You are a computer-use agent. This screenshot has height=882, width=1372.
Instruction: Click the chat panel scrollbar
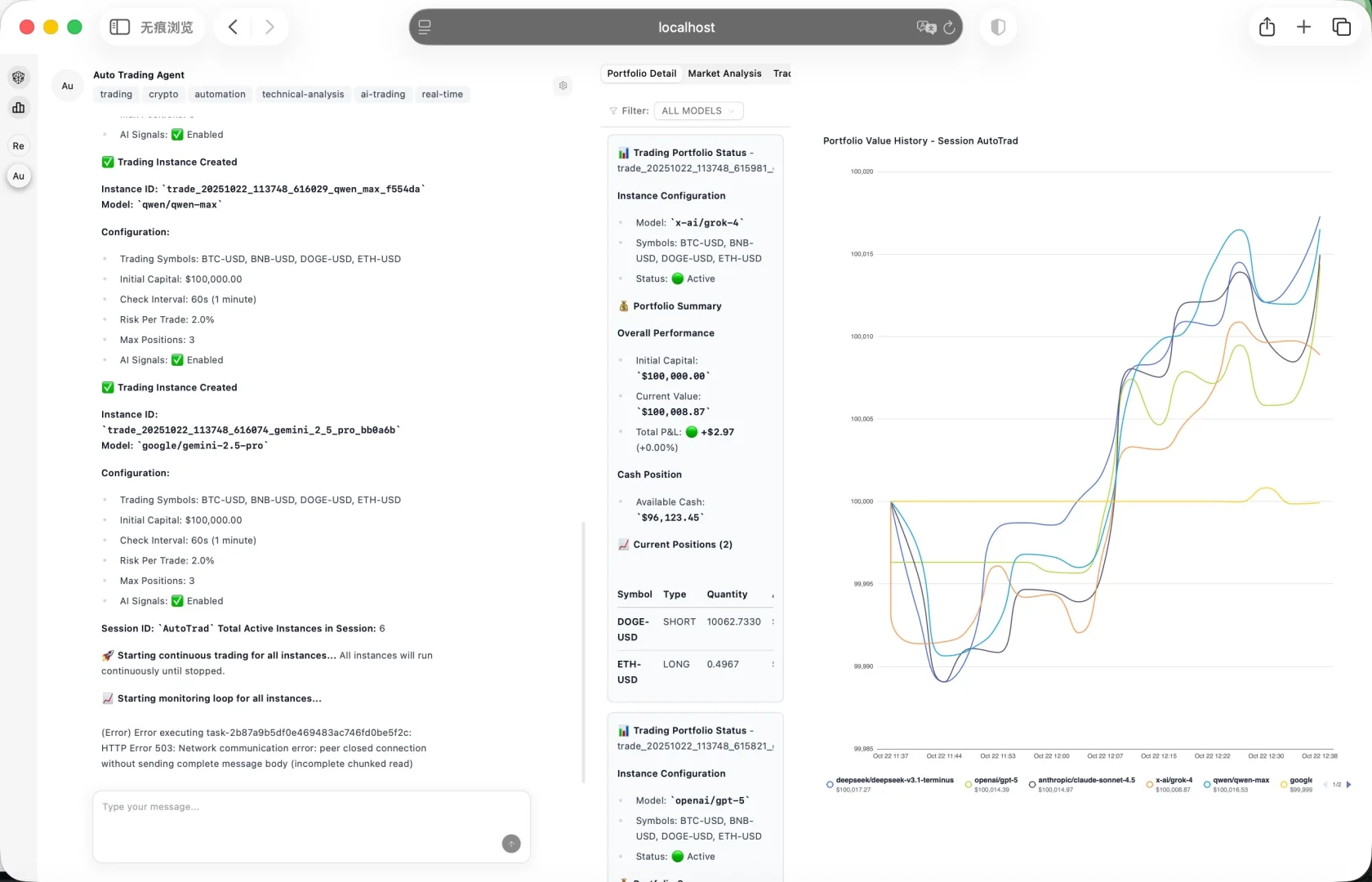[583, 652]
